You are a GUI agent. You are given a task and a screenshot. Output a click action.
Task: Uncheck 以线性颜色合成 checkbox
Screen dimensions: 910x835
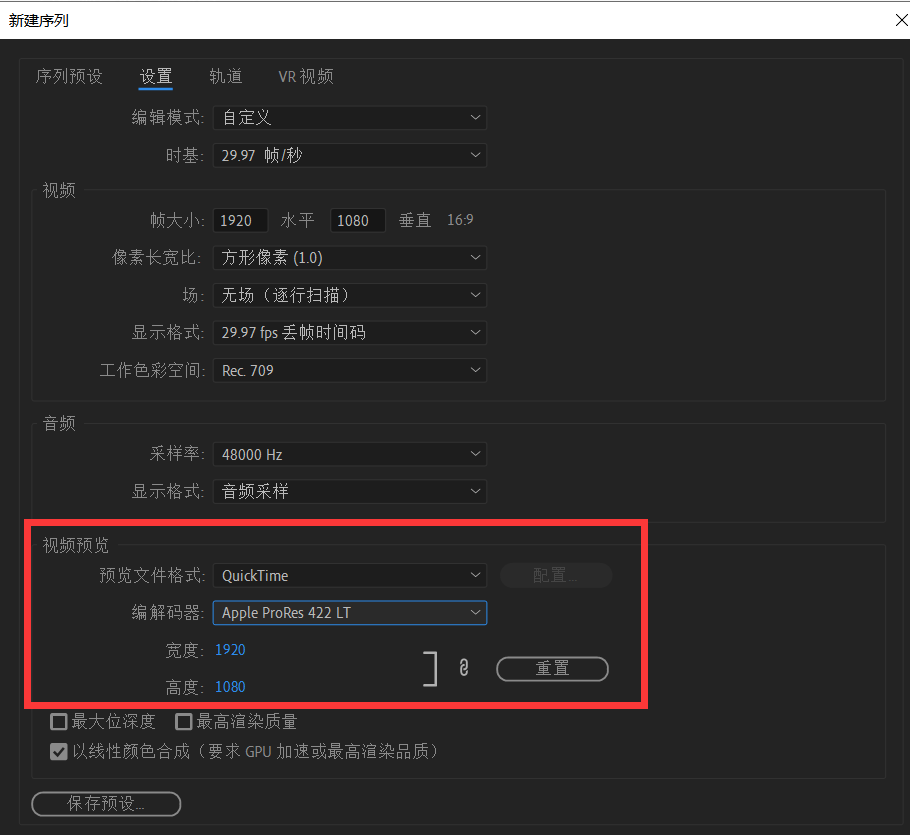[x=59, y=752]
